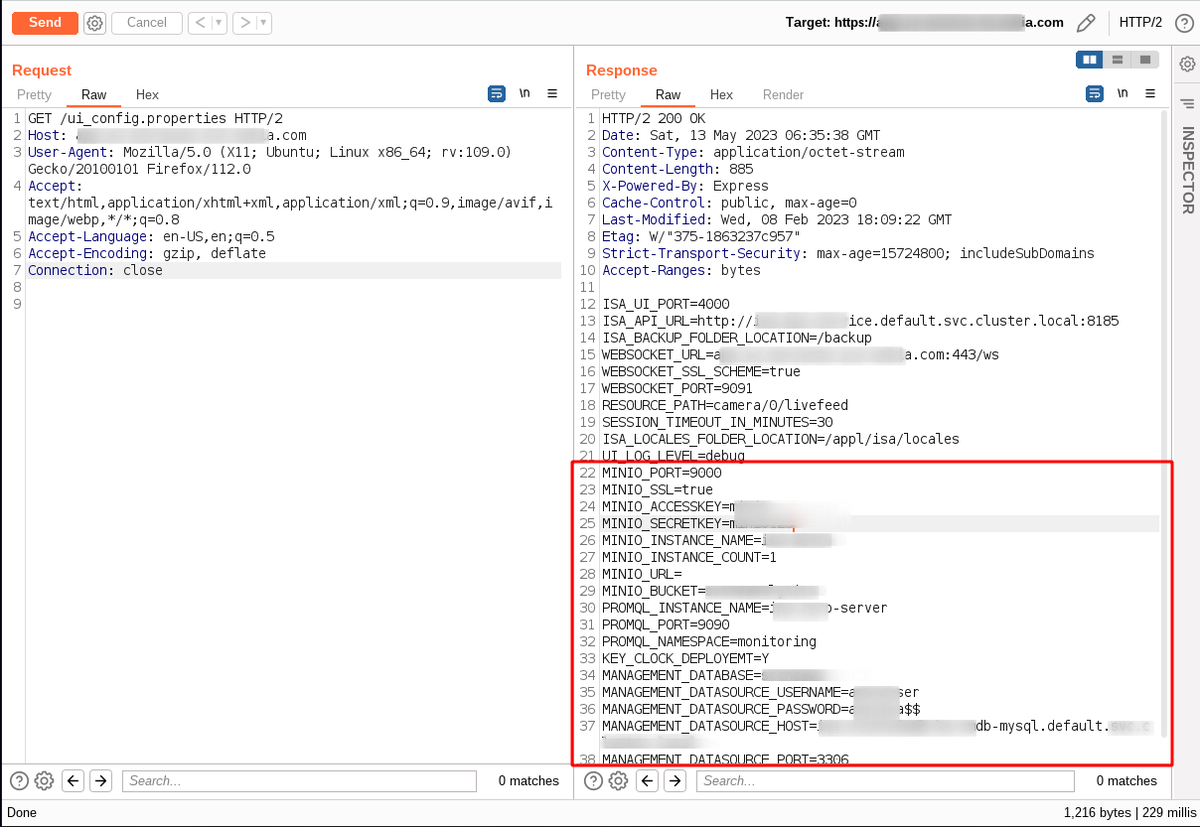Click the orange Send button
The image size is (1200, 827).
45,22
